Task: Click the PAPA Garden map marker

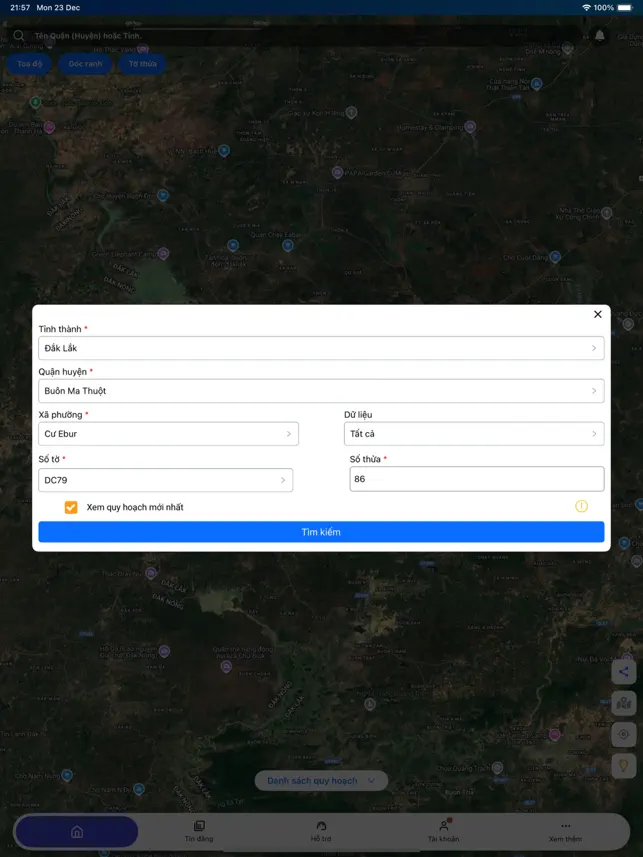Action: tap(337, 173)
